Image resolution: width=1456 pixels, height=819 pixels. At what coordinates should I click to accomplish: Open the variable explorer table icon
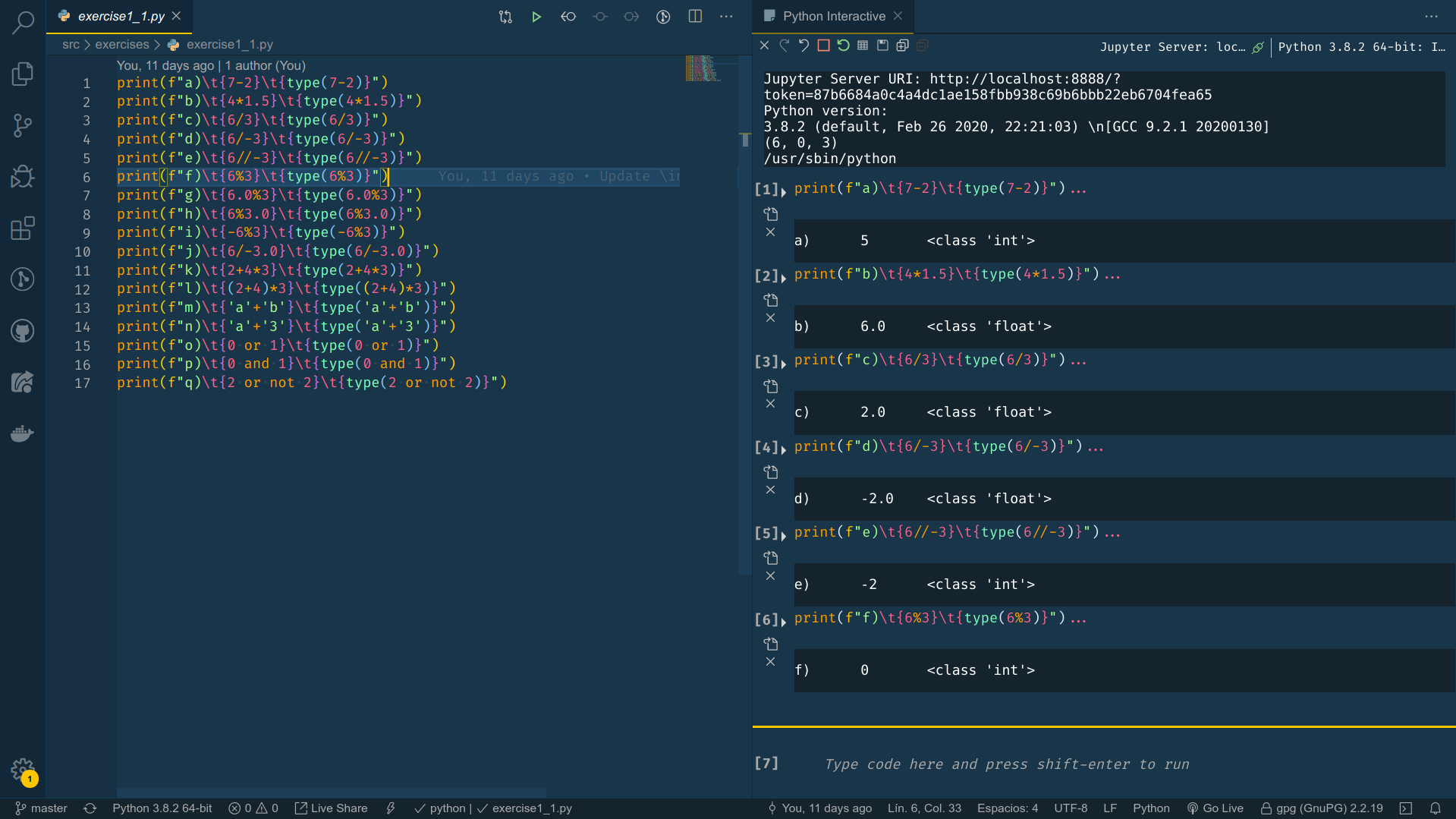863,46
